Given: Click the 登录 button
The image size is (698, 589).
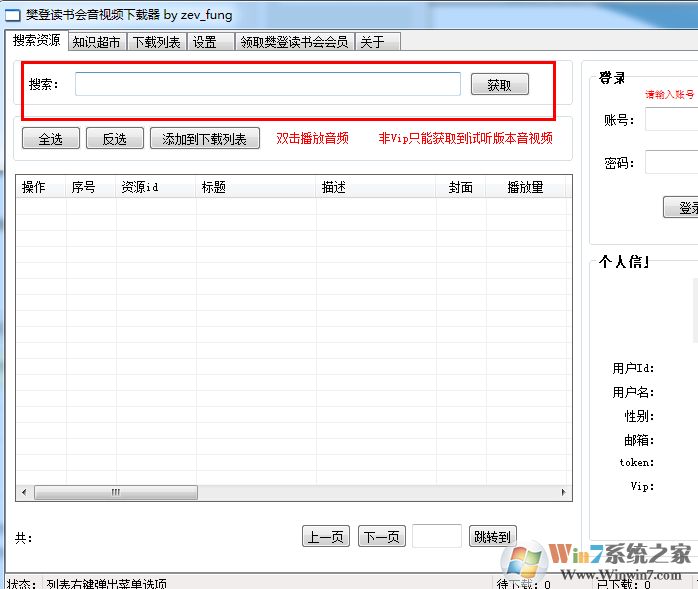Looking at the screenshot, I should click(x=681, y=207).
